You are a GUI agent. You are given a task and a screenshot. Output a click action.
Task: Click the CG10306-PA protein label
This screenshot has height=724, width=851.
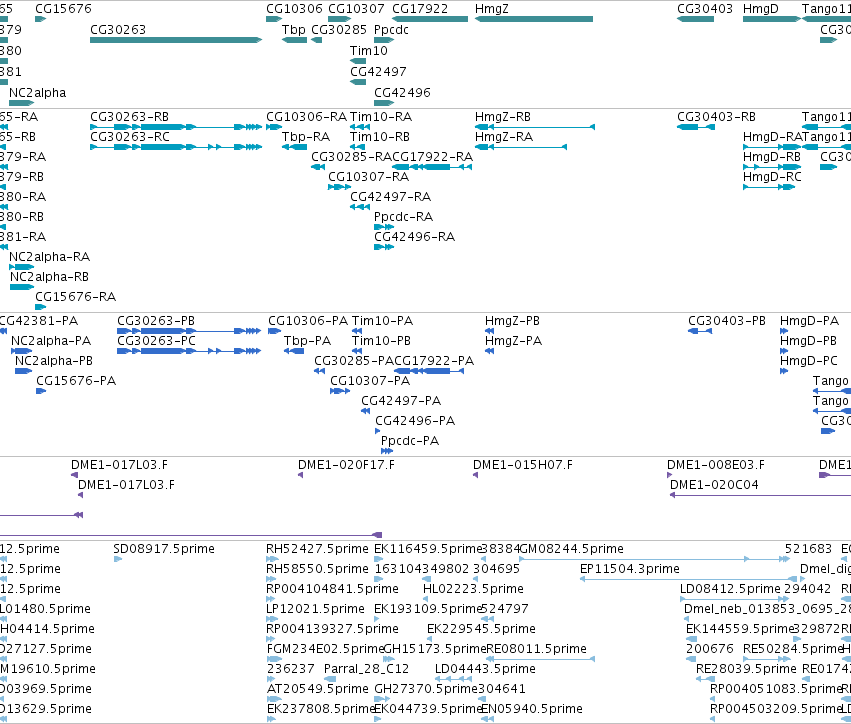(x=308, y=321)
